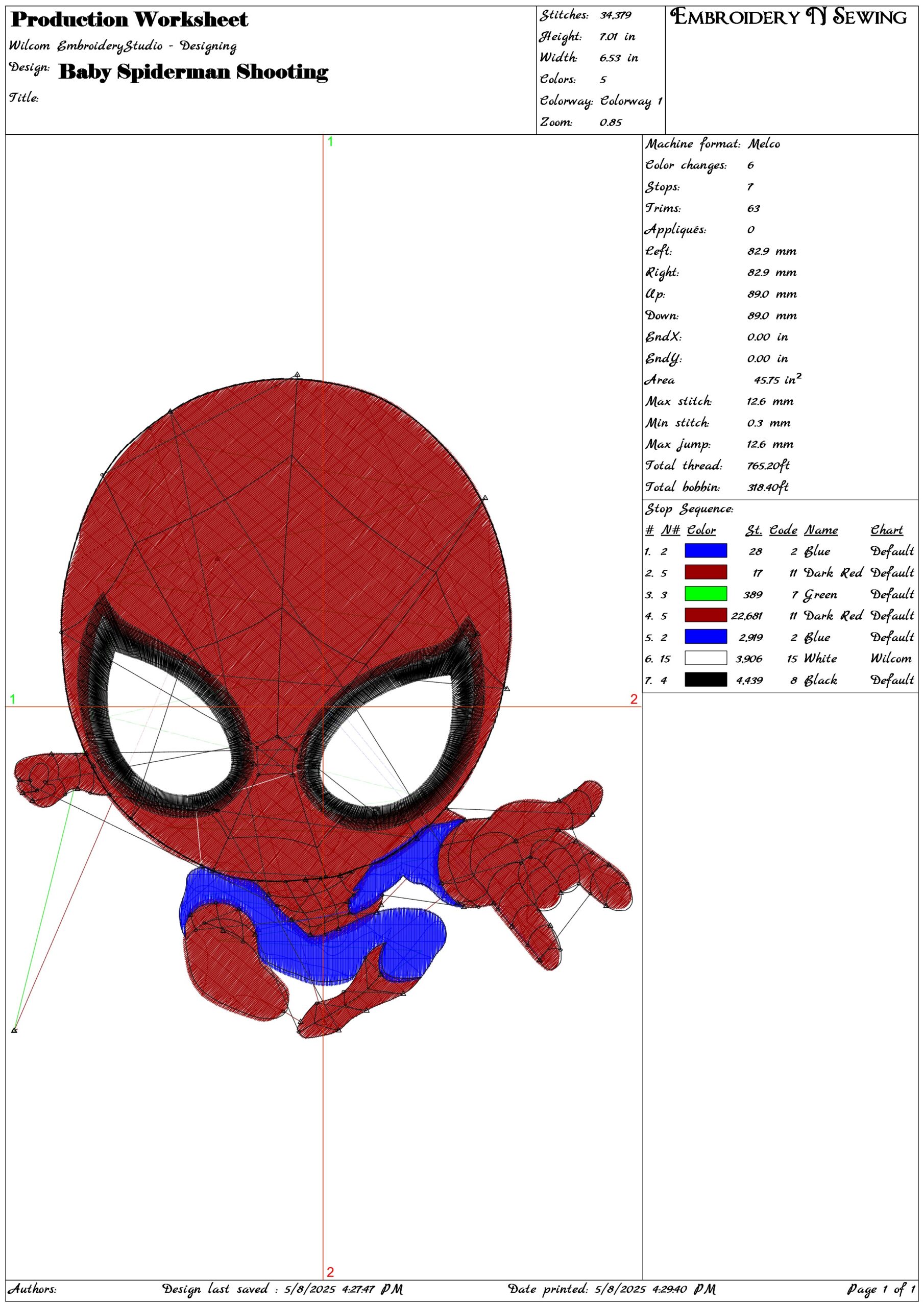Select the stitch count 3,906 in White row
This screenshot has height=1307, width=924.
tap(749, 659)
